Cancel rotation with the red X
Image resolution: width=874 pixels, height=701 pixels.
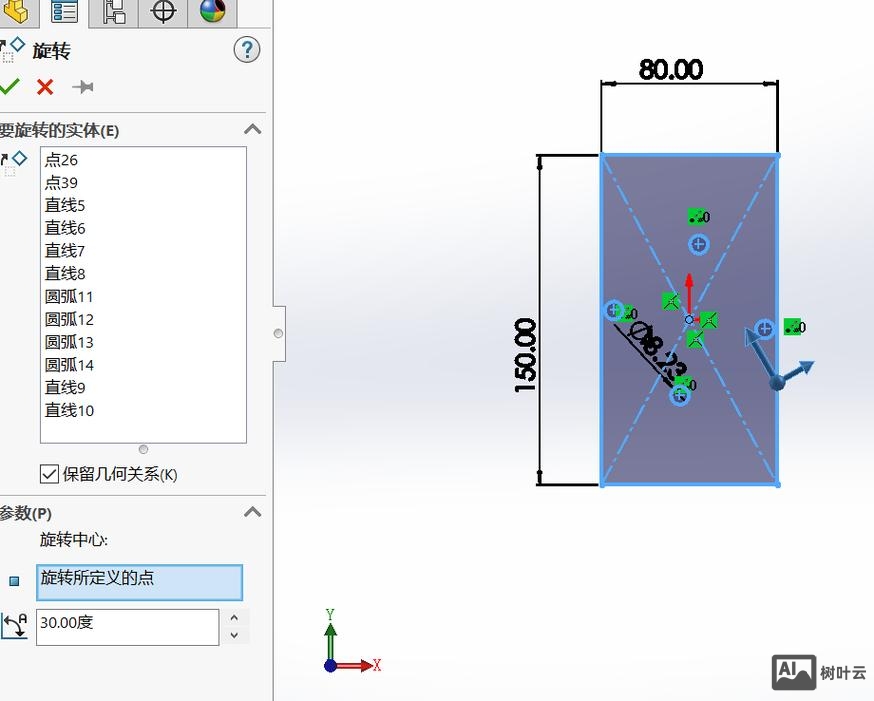tap(45, 87)
